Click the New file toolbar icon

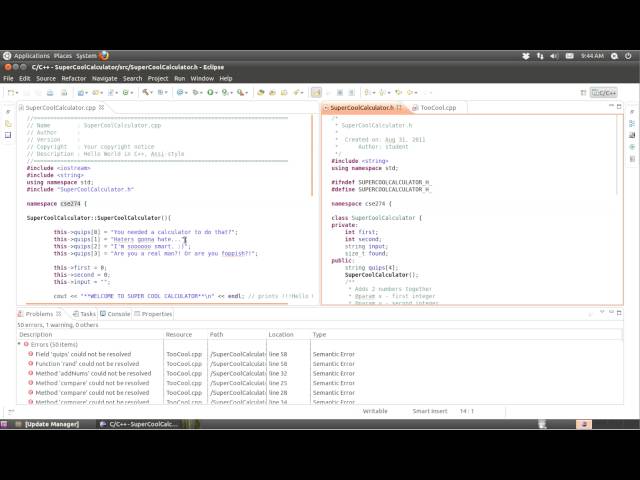(x=10, y=93)
